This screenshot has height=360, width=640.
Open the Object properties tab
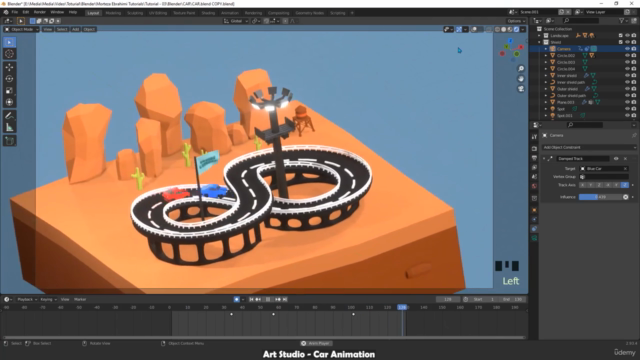pyautogui.click(x=534, y=210)
